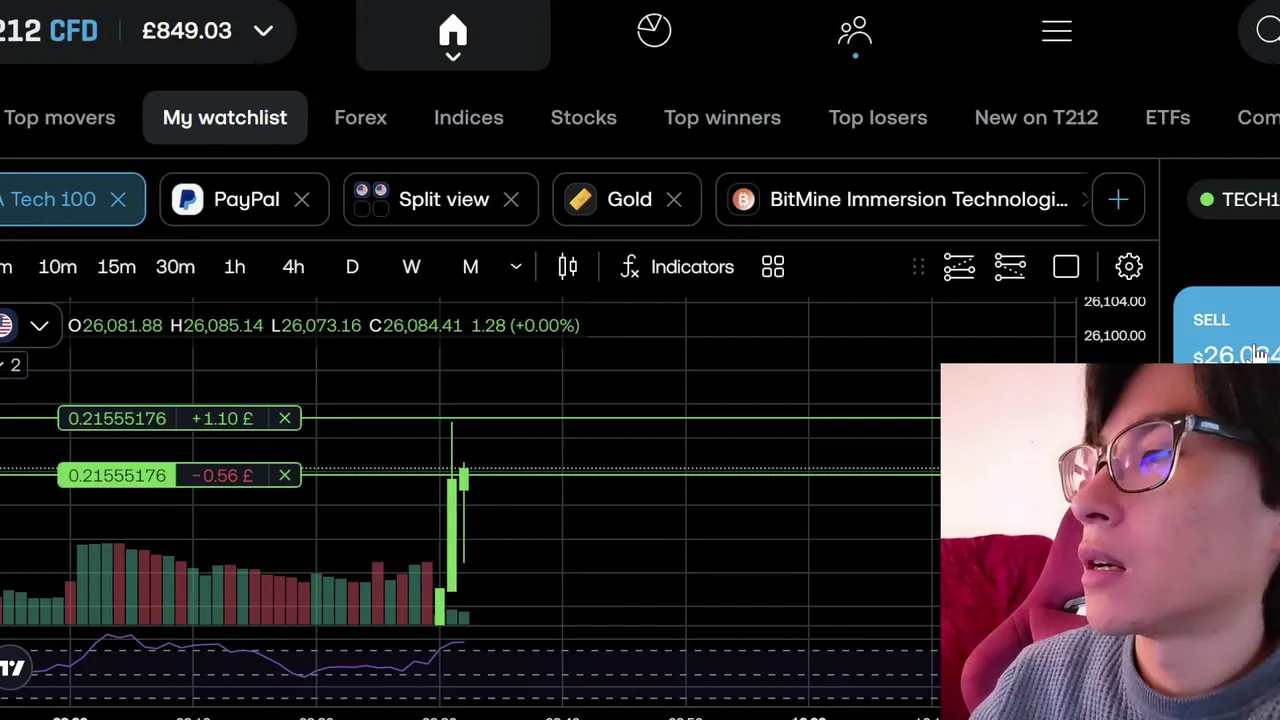This screenshot has height=720, width=1280.
Task: Toggle fullscreen rectangle icon
Action: pyautogui.click(x=1066, y=267)
